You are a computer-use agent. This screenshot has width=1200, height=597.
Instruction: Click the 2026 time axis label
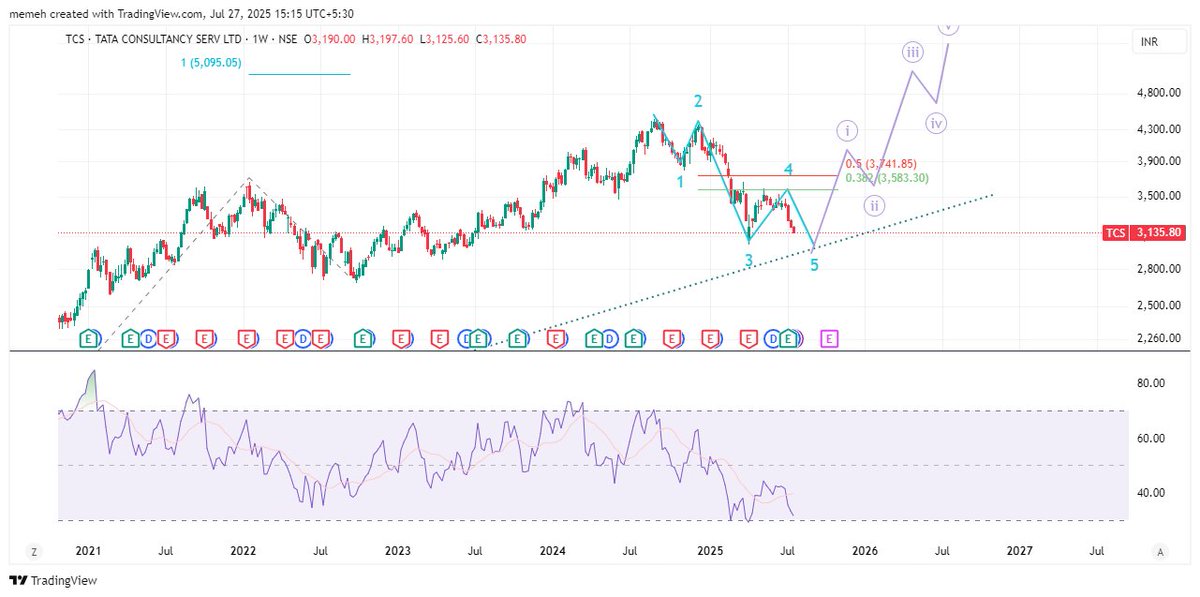click(865, 550)
